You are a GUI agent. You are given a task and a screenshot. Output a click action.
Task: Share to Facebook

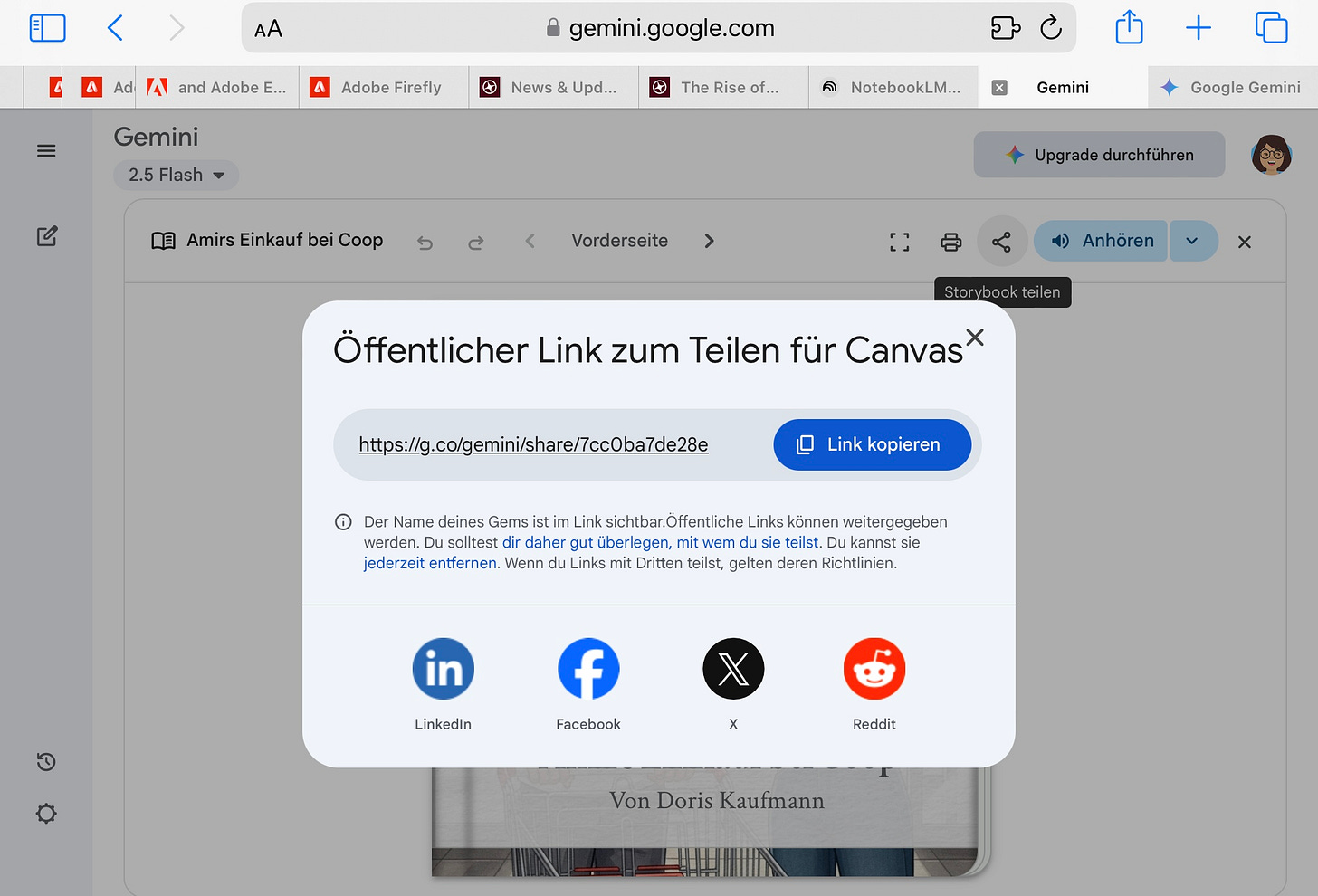(x=588, y=669)
